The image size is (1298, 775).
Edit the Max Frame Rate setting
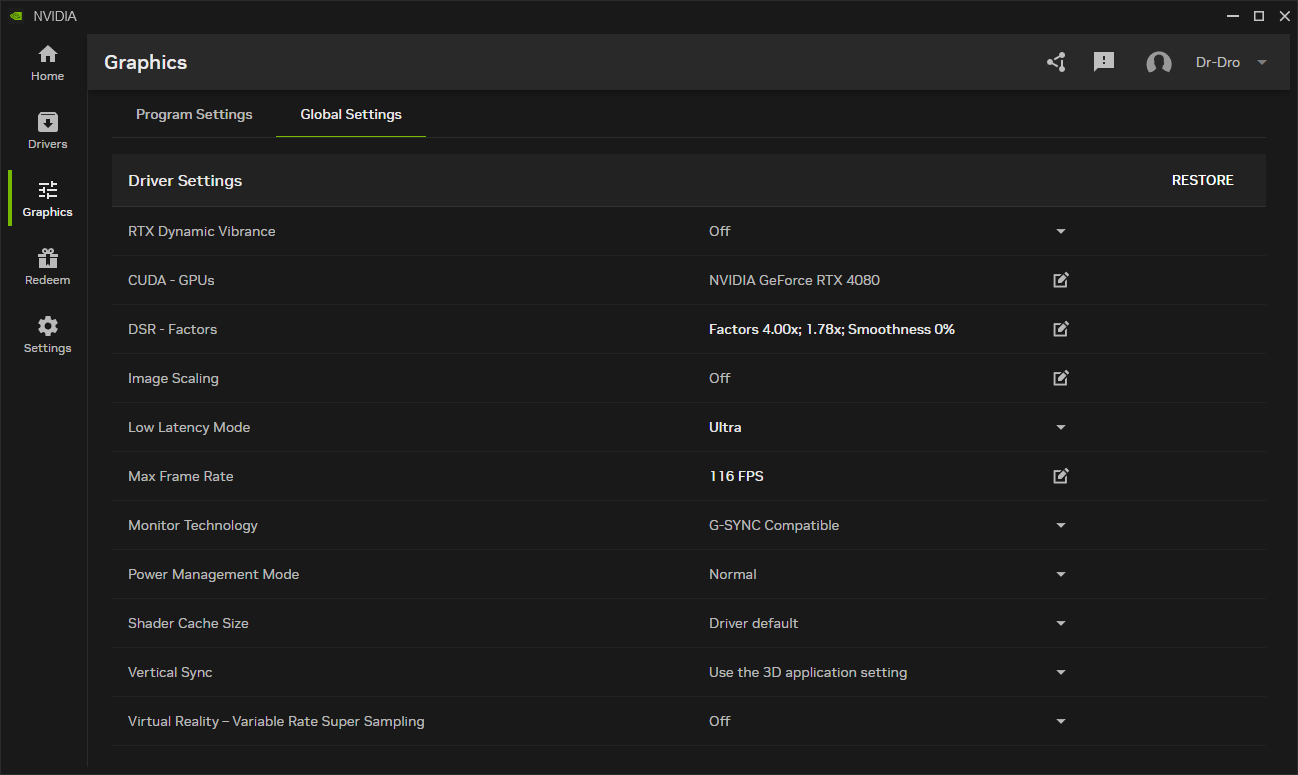coord(1061,476)
